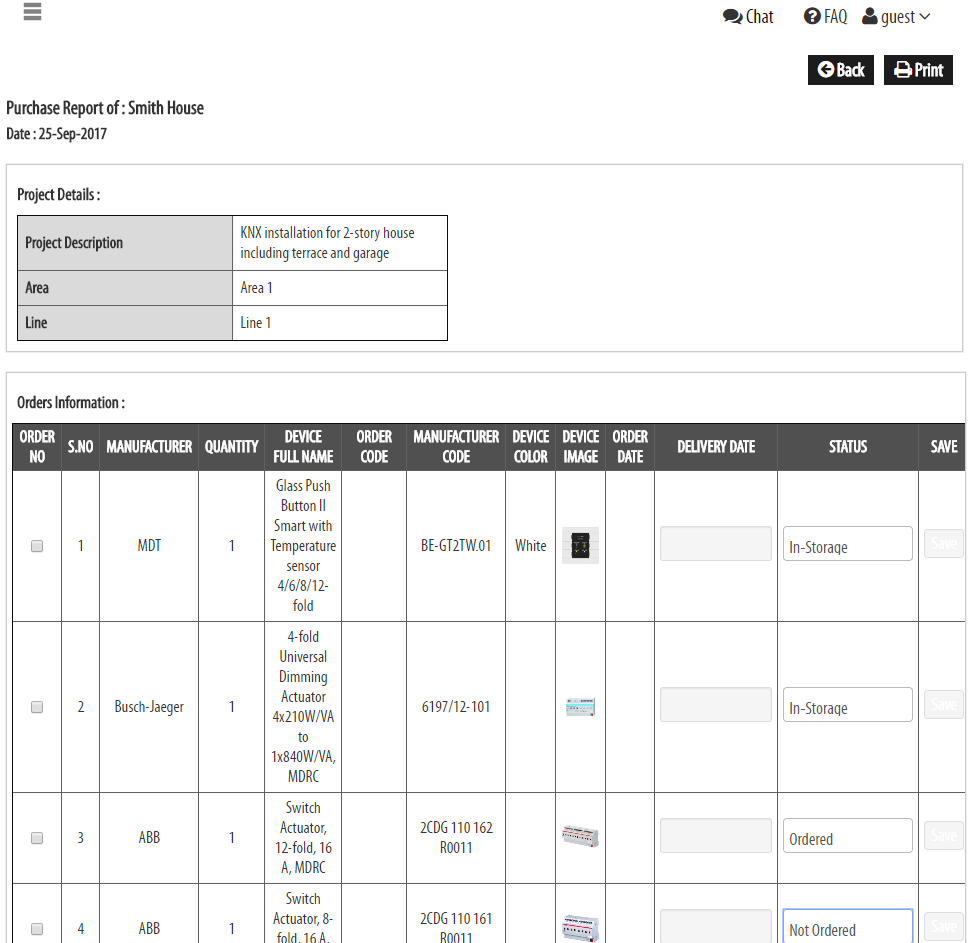Open the FAQ help link

click(x=825, y=16)
